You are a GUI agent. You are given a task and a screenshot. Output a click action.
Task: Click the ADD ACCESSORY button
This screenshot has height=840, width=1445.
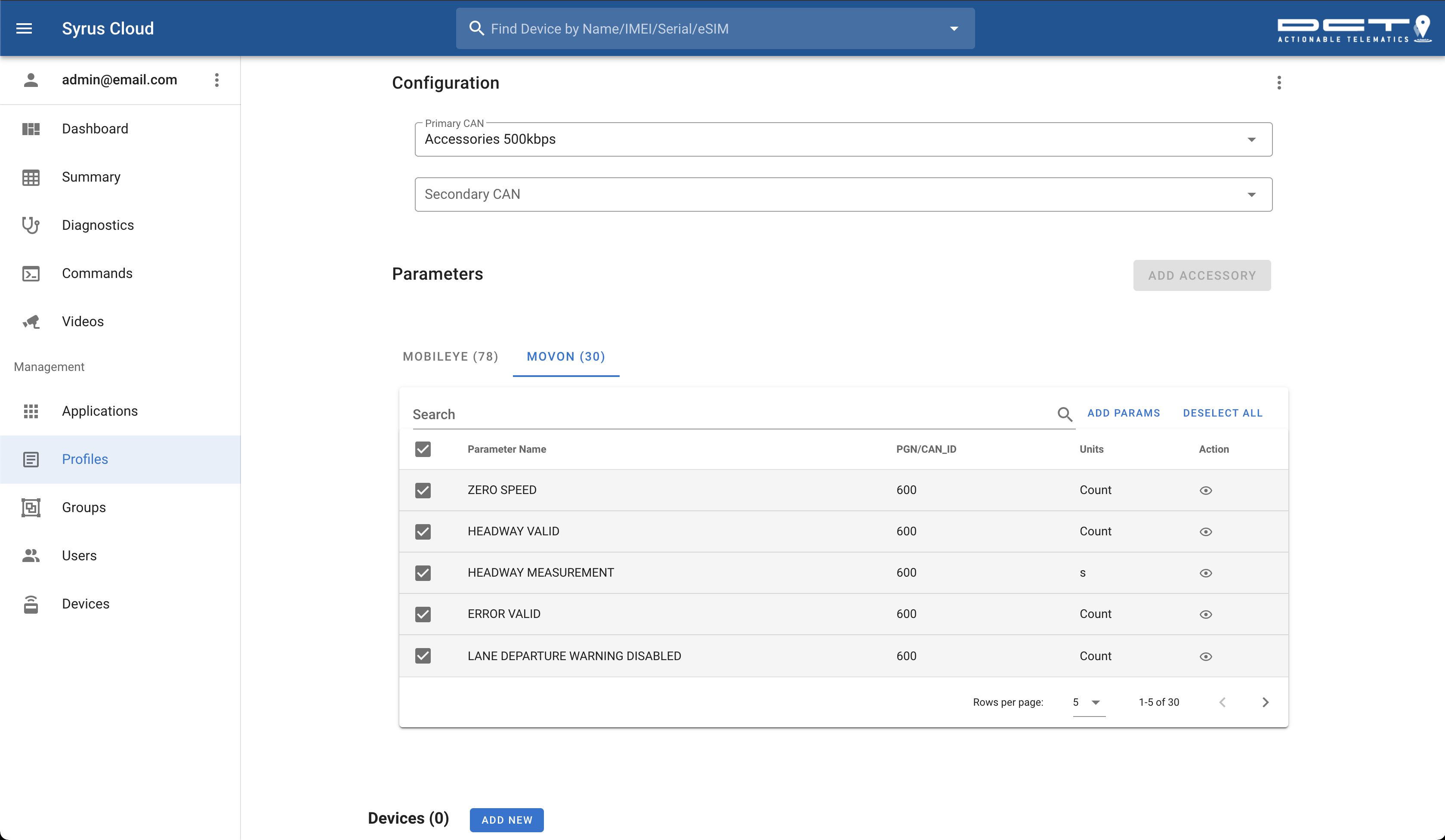[x=1202, y=275]
